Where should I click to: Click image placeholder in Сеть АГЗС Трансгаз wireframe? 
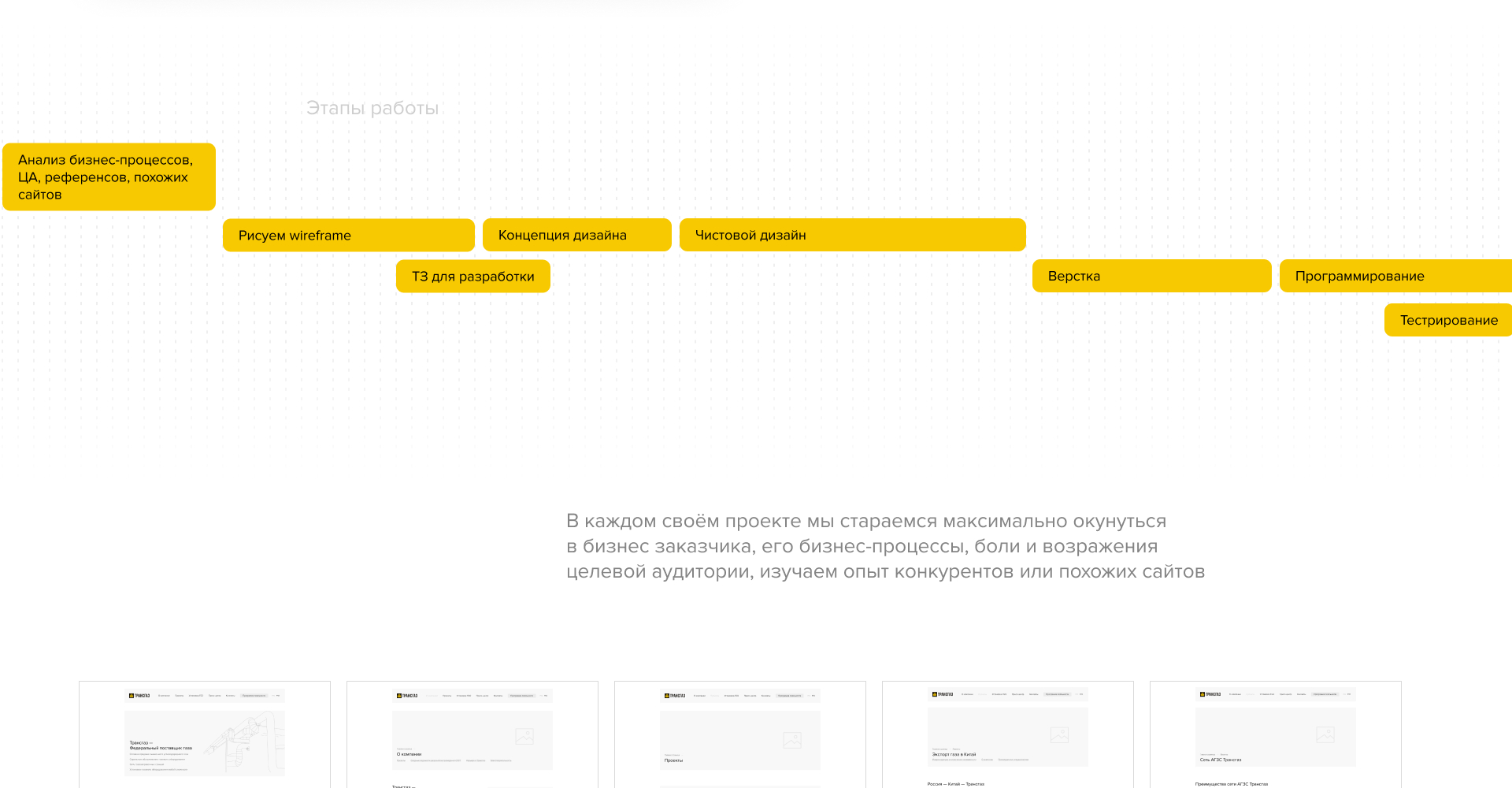[1325, 734]
